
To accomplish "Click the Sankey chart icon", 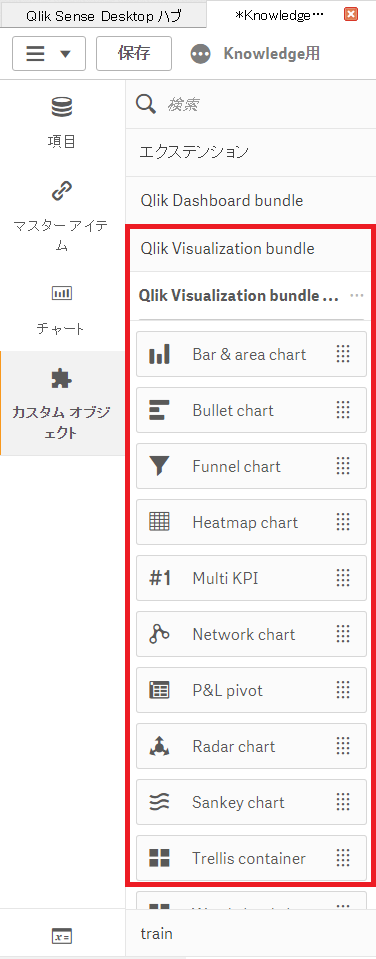I will click(x=159, y=802).
